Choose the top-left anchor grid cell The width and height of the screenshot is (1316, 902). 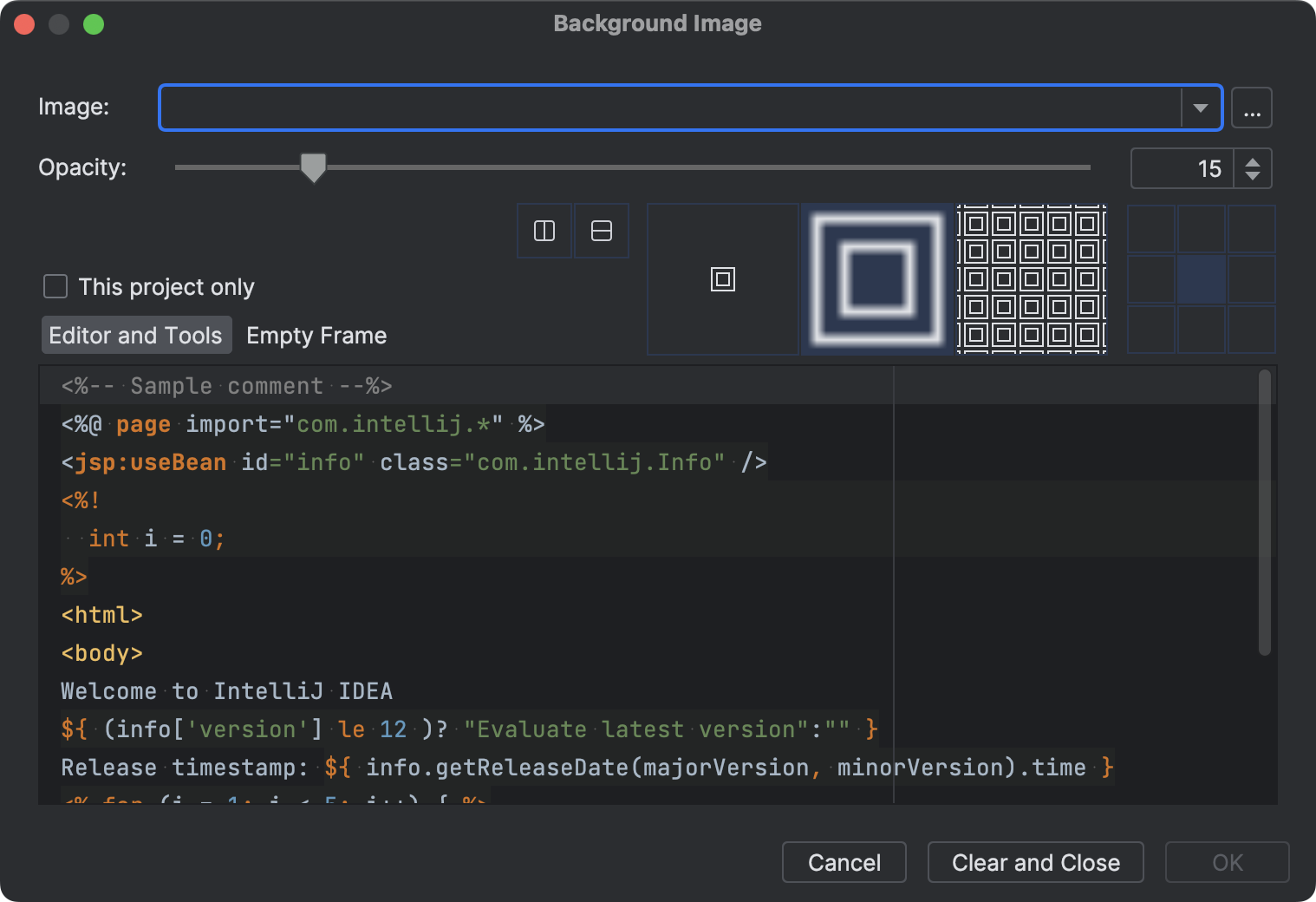pos(1151,230)
